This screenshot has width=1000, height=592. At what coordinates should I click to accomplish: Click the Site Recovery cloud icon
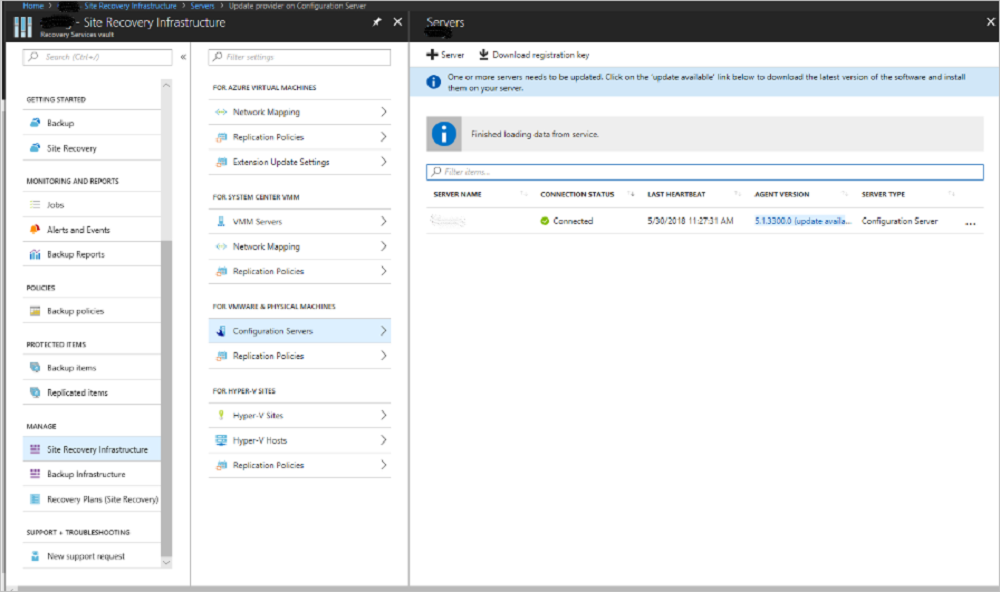pos(35,148)
